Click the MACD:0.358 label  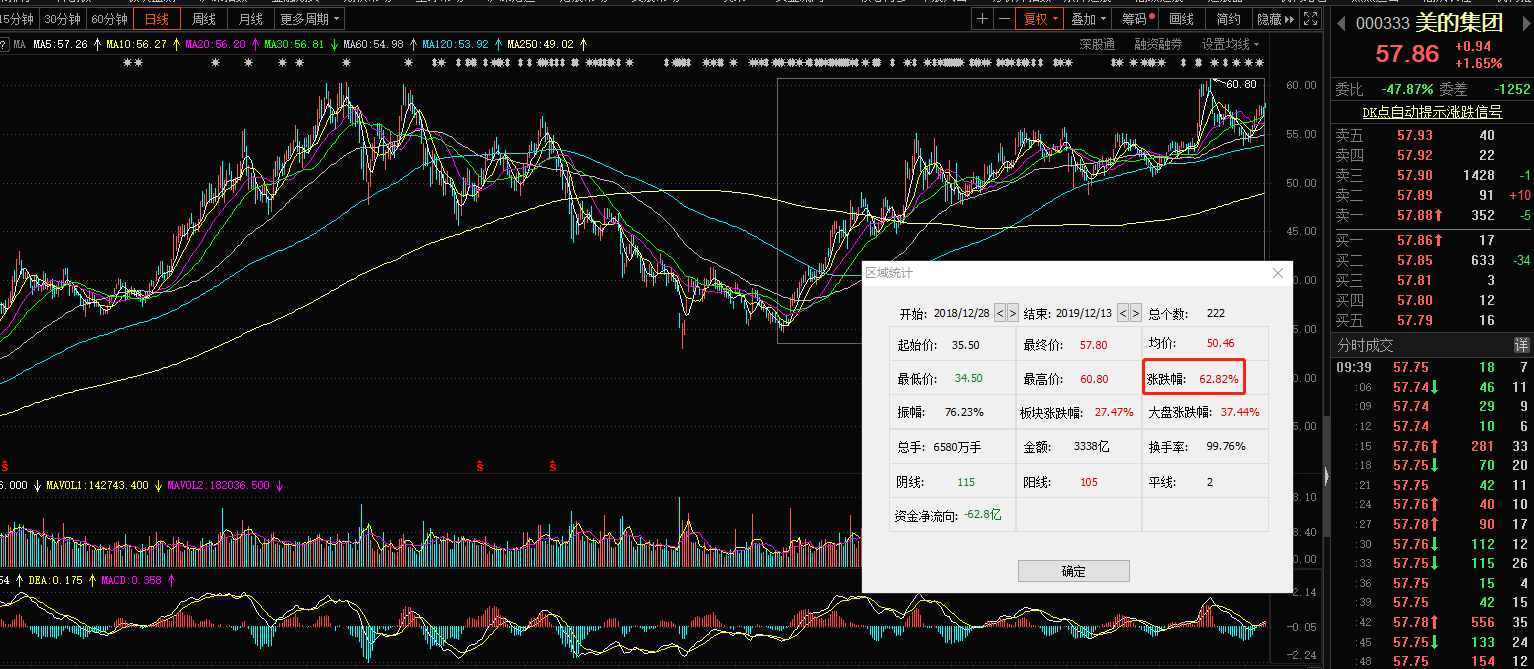coord(131,579)
